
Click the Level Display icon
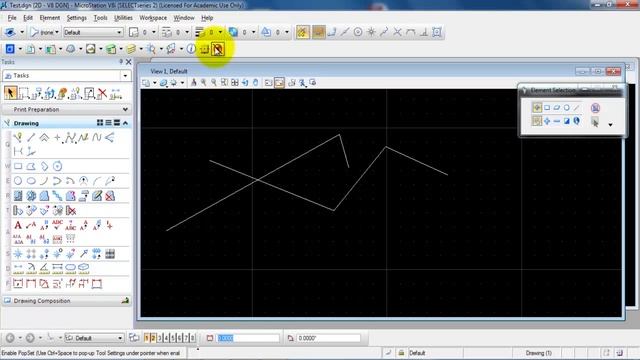click(131, 49)
